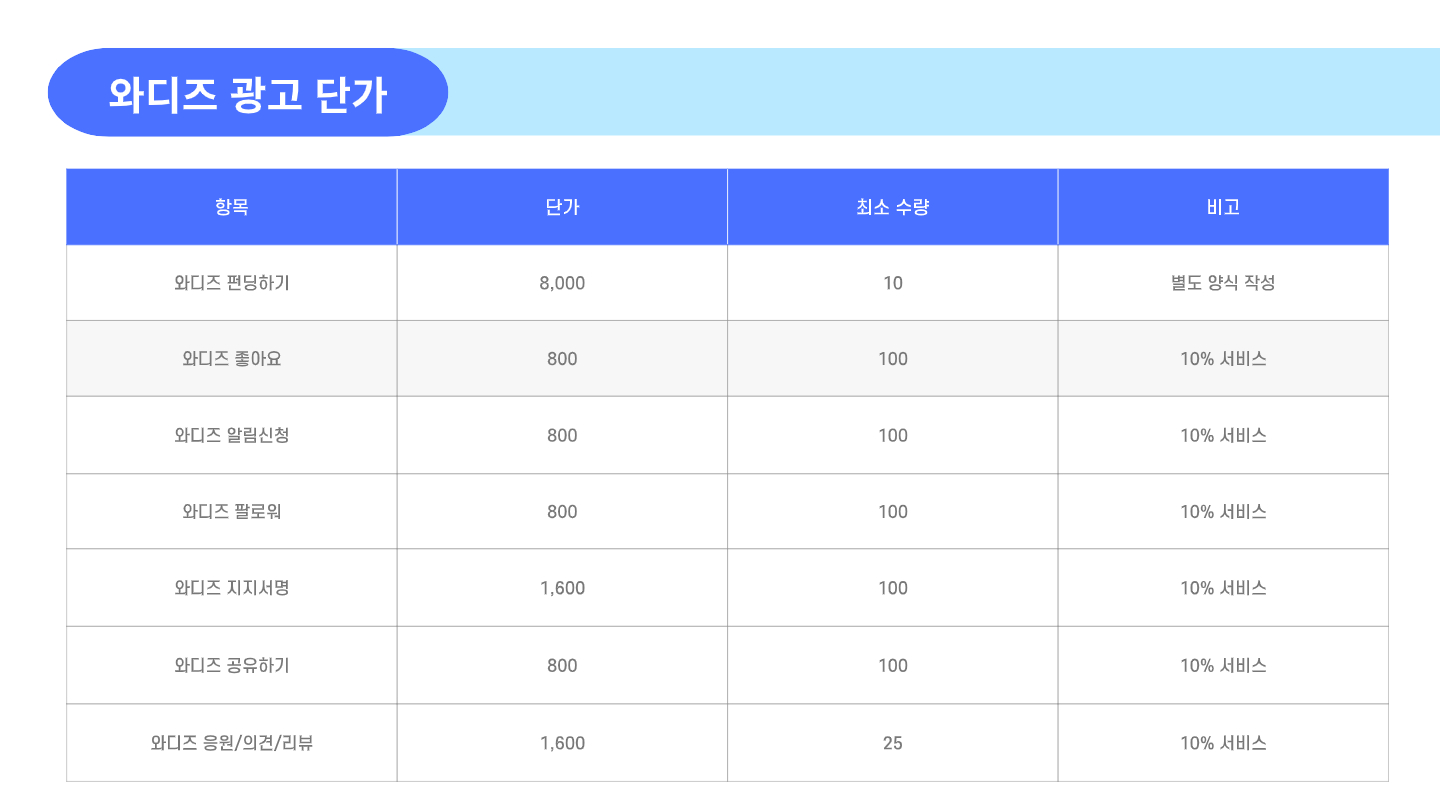Screen dimensions: 1440x810
Task: Click the '와디즈 팔로워' item cell
Action: (232, 512)
